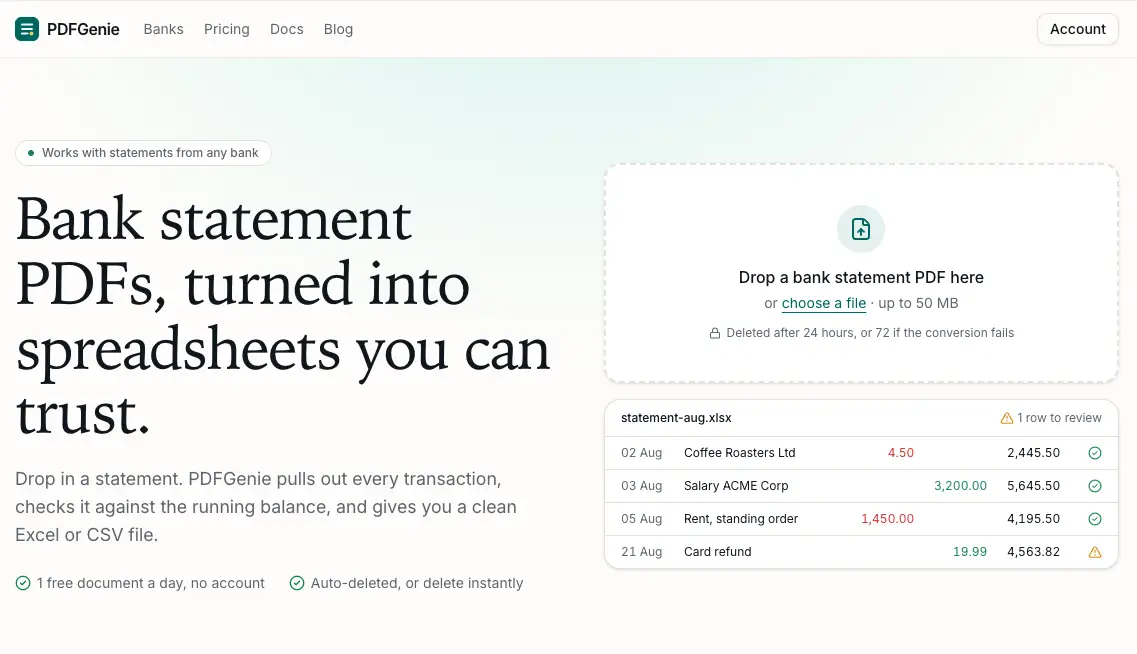This screenshot has width=1137, height=654.
Task: Click the green '3,200.00' credit amount
Action: coord(960,486)
